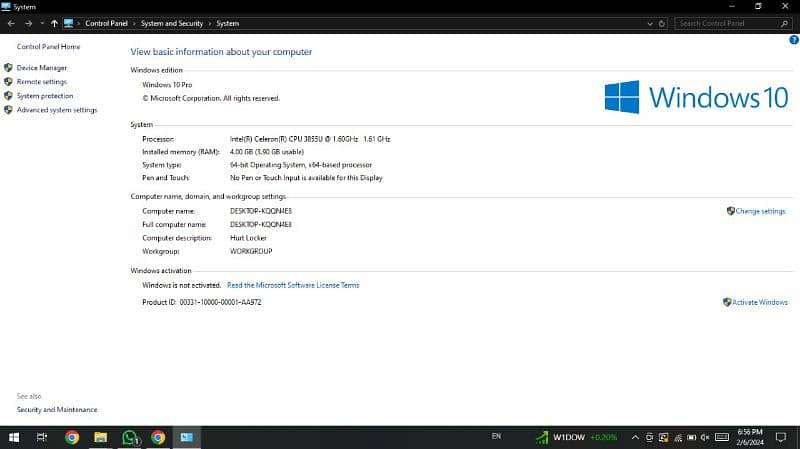The width and height of the screenshot is (800, 449).
Task: Click the Search Control Panel field
Action: pos(725,22)
